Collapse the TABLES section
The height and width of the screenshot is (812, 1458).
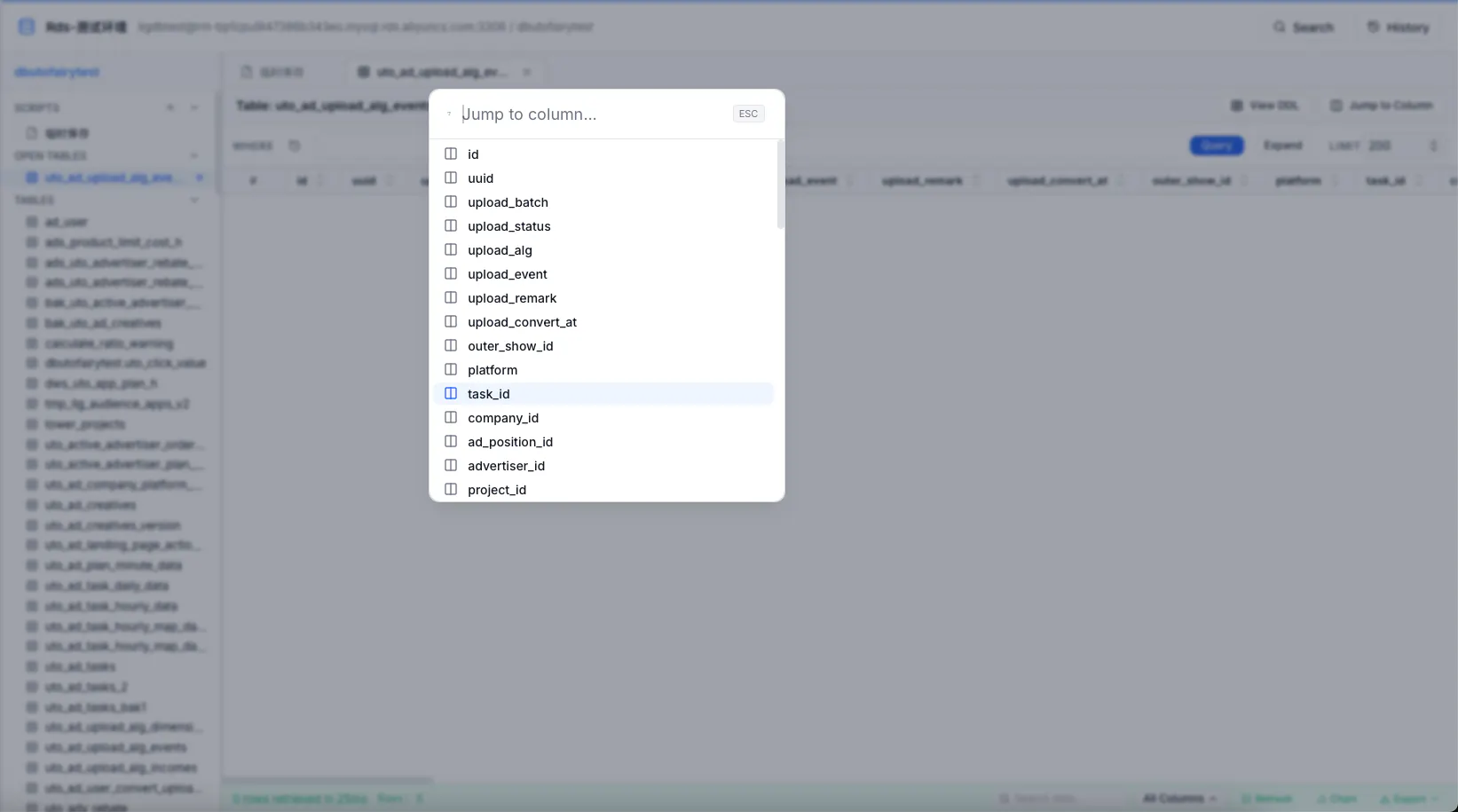pyautogui.click(x=194, y=201)
